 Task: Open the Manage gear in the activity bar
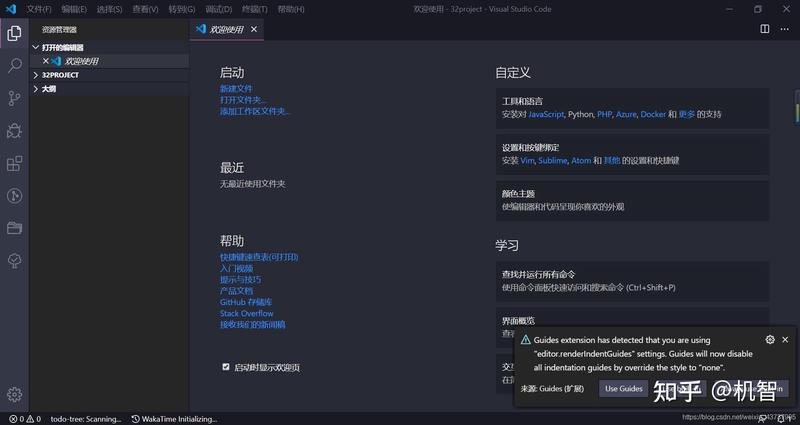14,394
